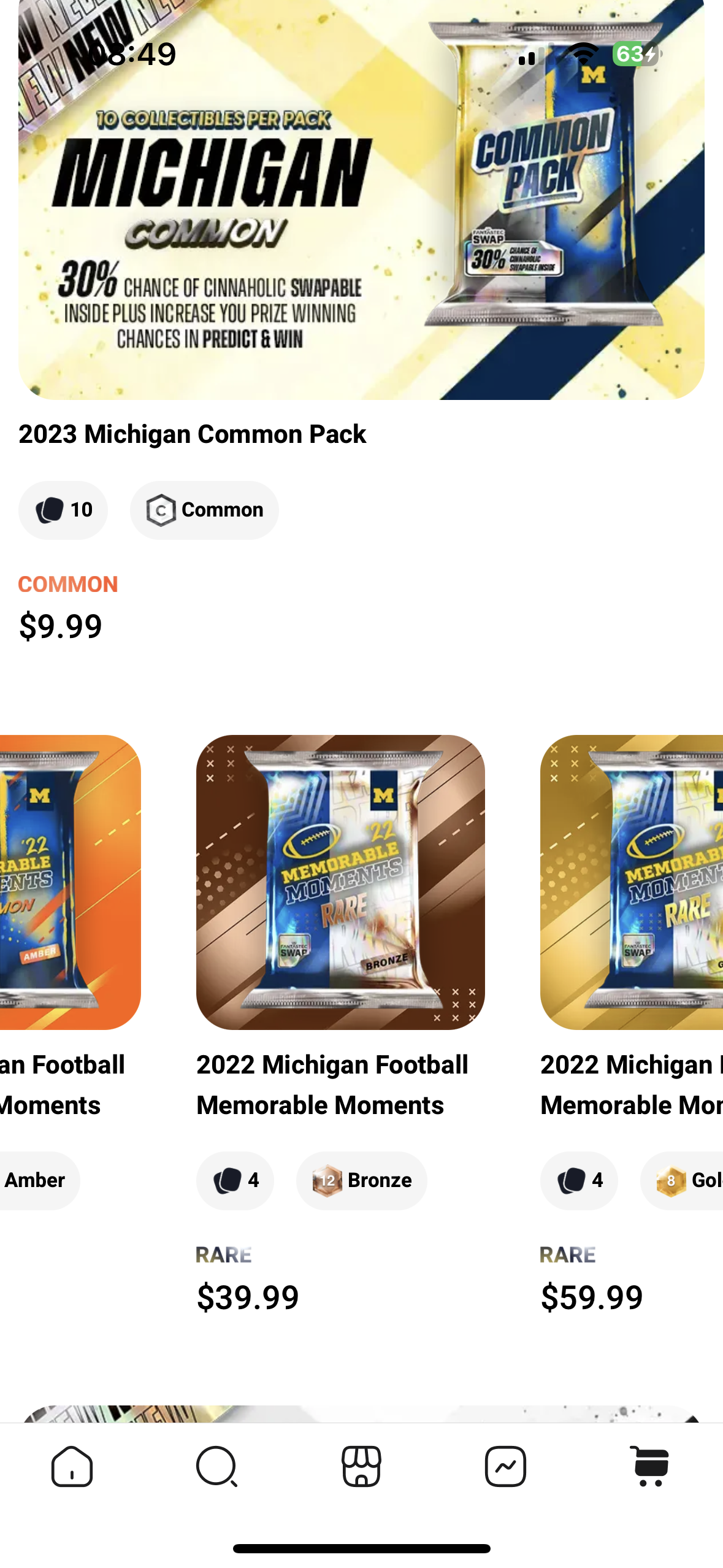Open 2023 Michigan Common Pack title

193,434
